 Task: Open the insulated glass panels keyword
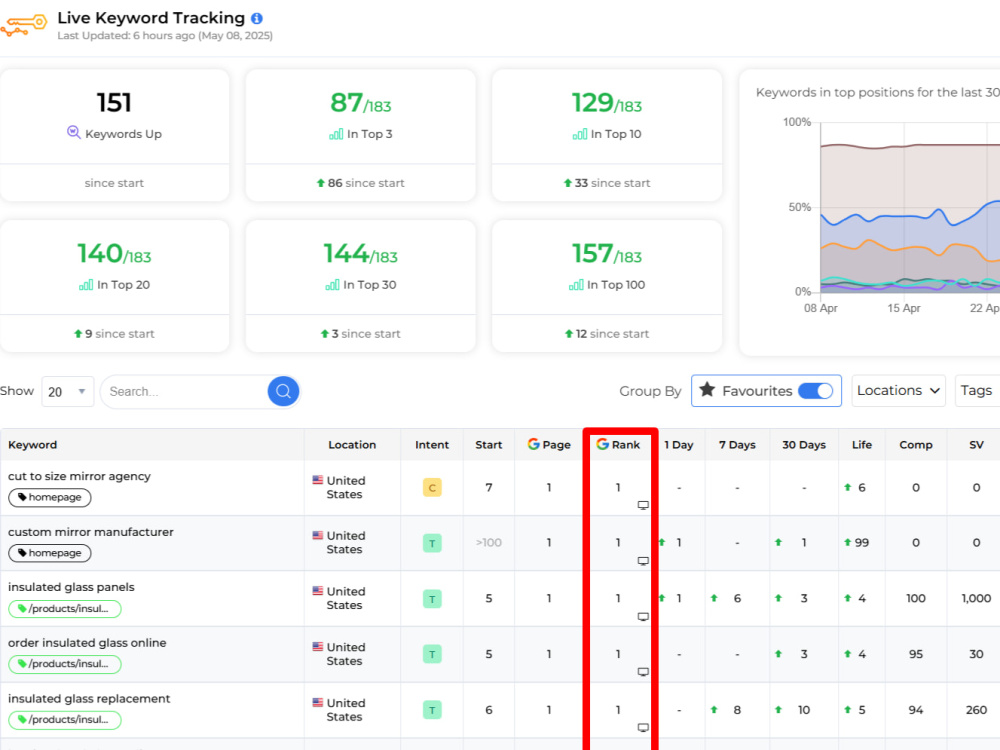[x=71, y=587]
